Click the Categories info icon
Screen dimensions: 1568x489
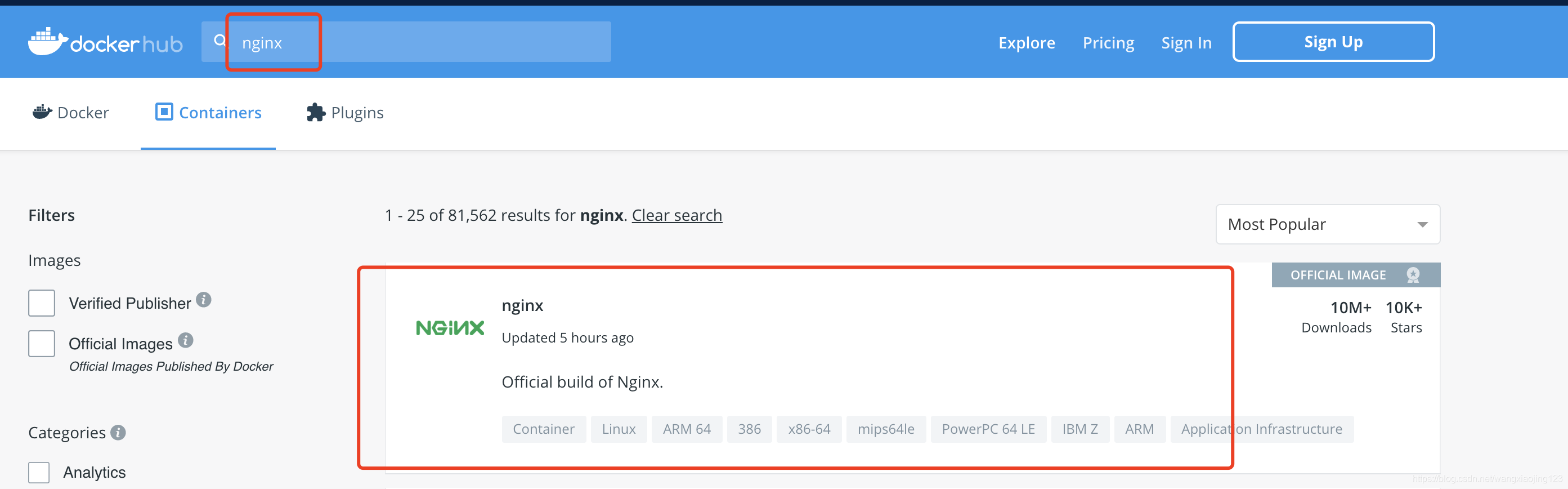click(x=119, y=432)
